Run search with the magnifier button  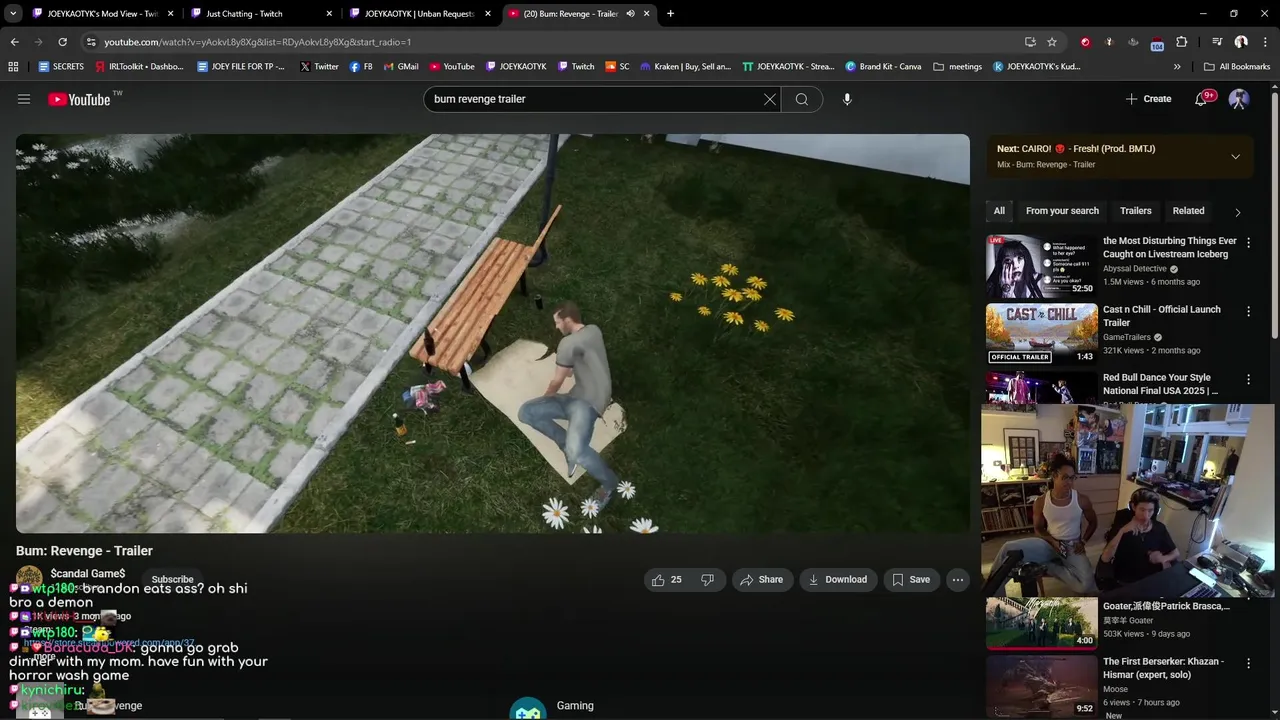click(x=802, y=99)
